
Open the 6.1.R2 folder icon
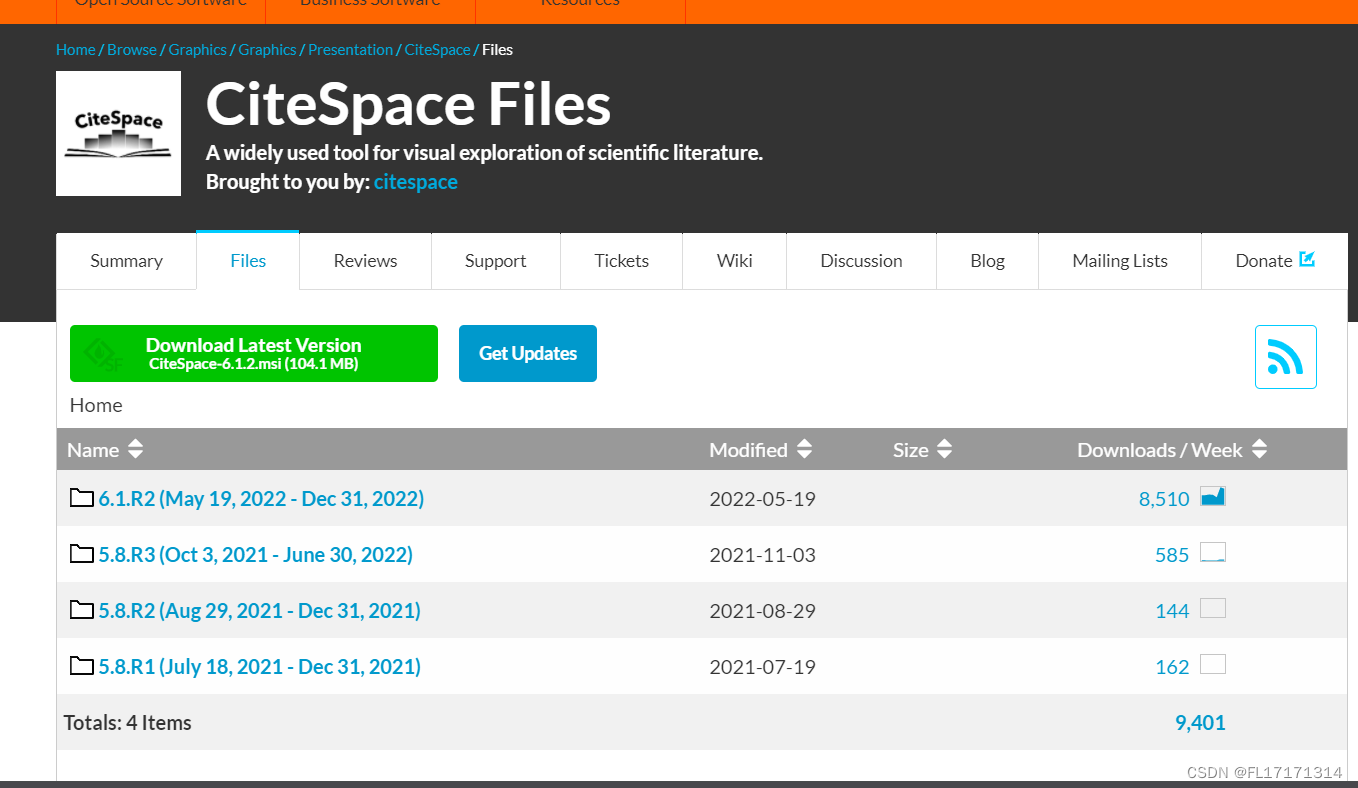coord(82,498)
